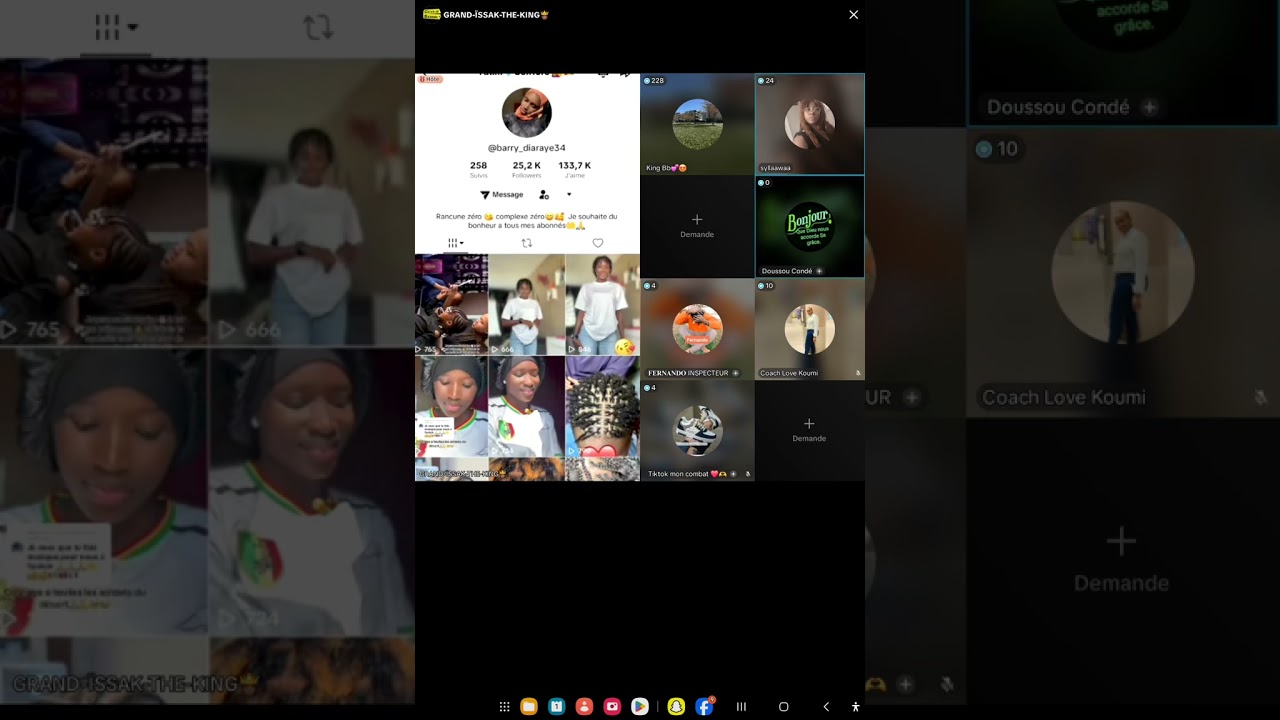Expand the small arrow next to the person icon

coord(569,194)
